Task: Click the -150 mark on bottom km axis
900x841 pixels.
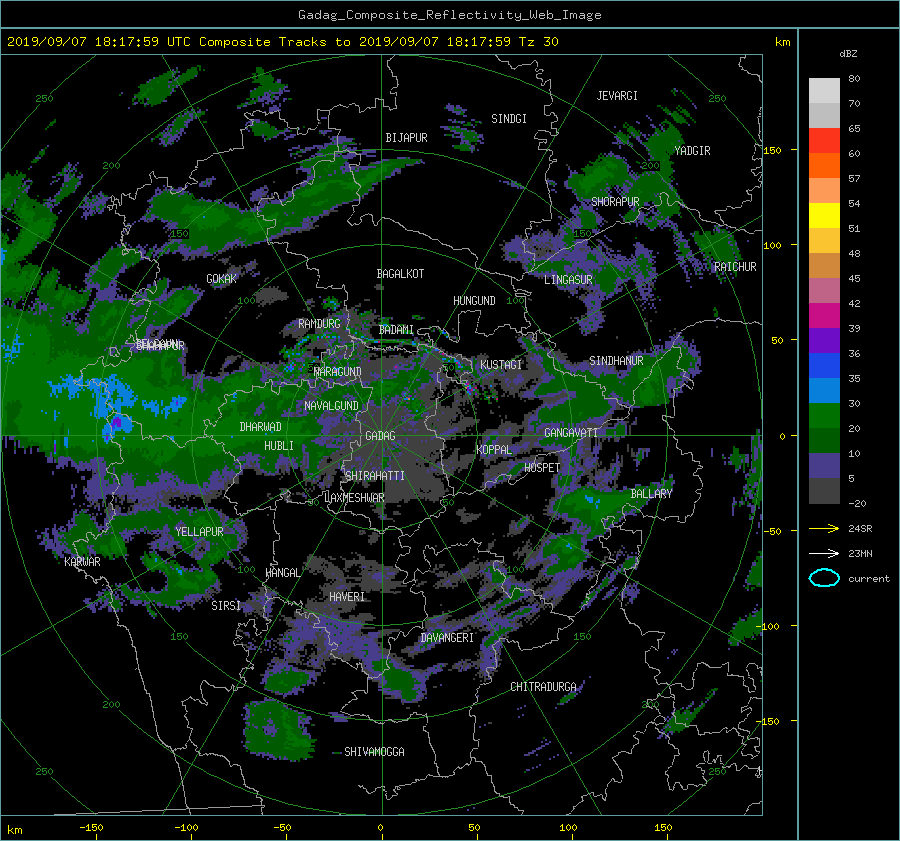Action: click(91, 827)
